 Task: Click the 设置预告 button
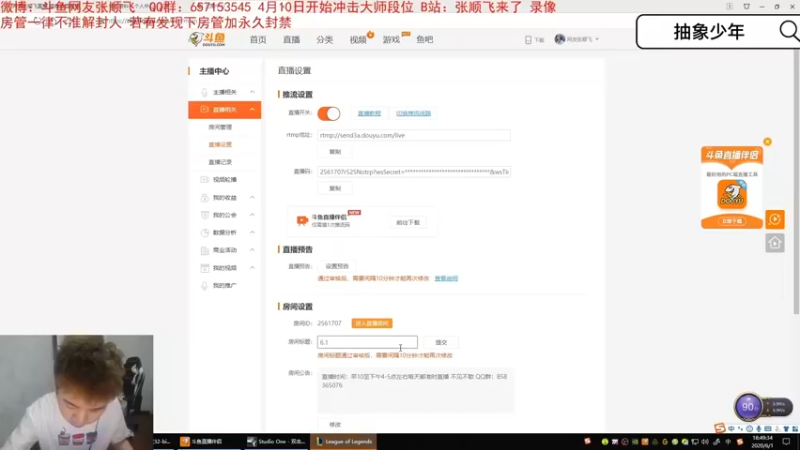pos(337,266)
